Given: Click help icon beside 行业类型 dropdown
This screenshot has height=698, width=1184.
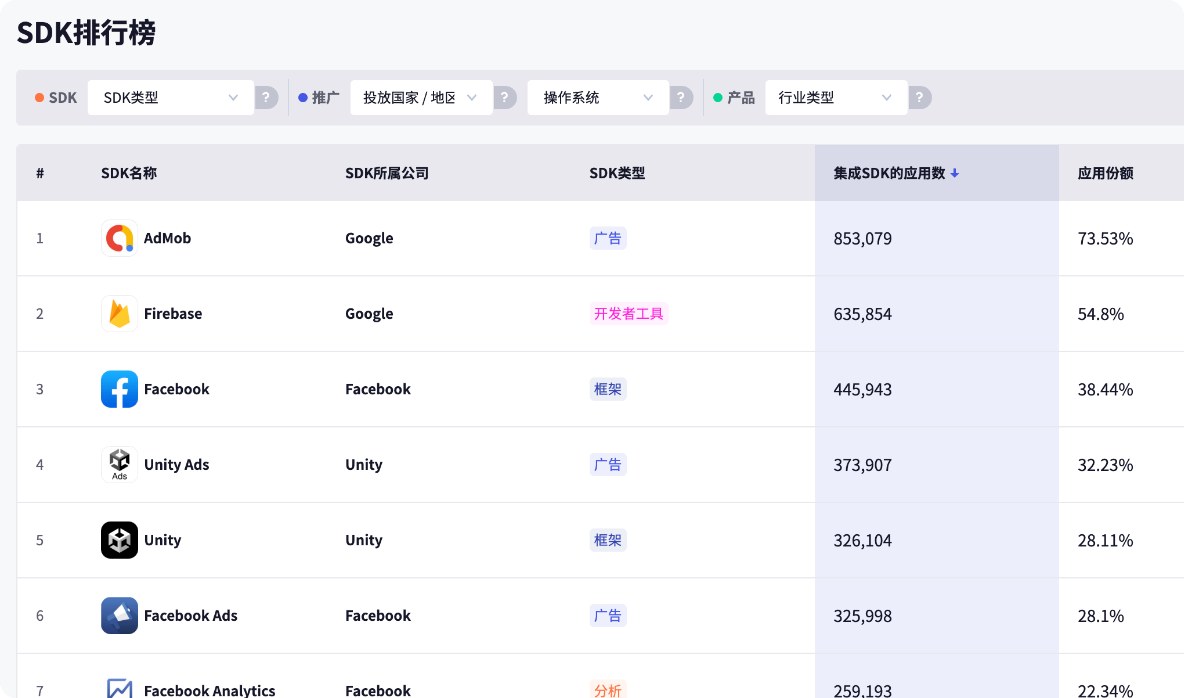Looking at the screenshot, I should tap(920, 97).
